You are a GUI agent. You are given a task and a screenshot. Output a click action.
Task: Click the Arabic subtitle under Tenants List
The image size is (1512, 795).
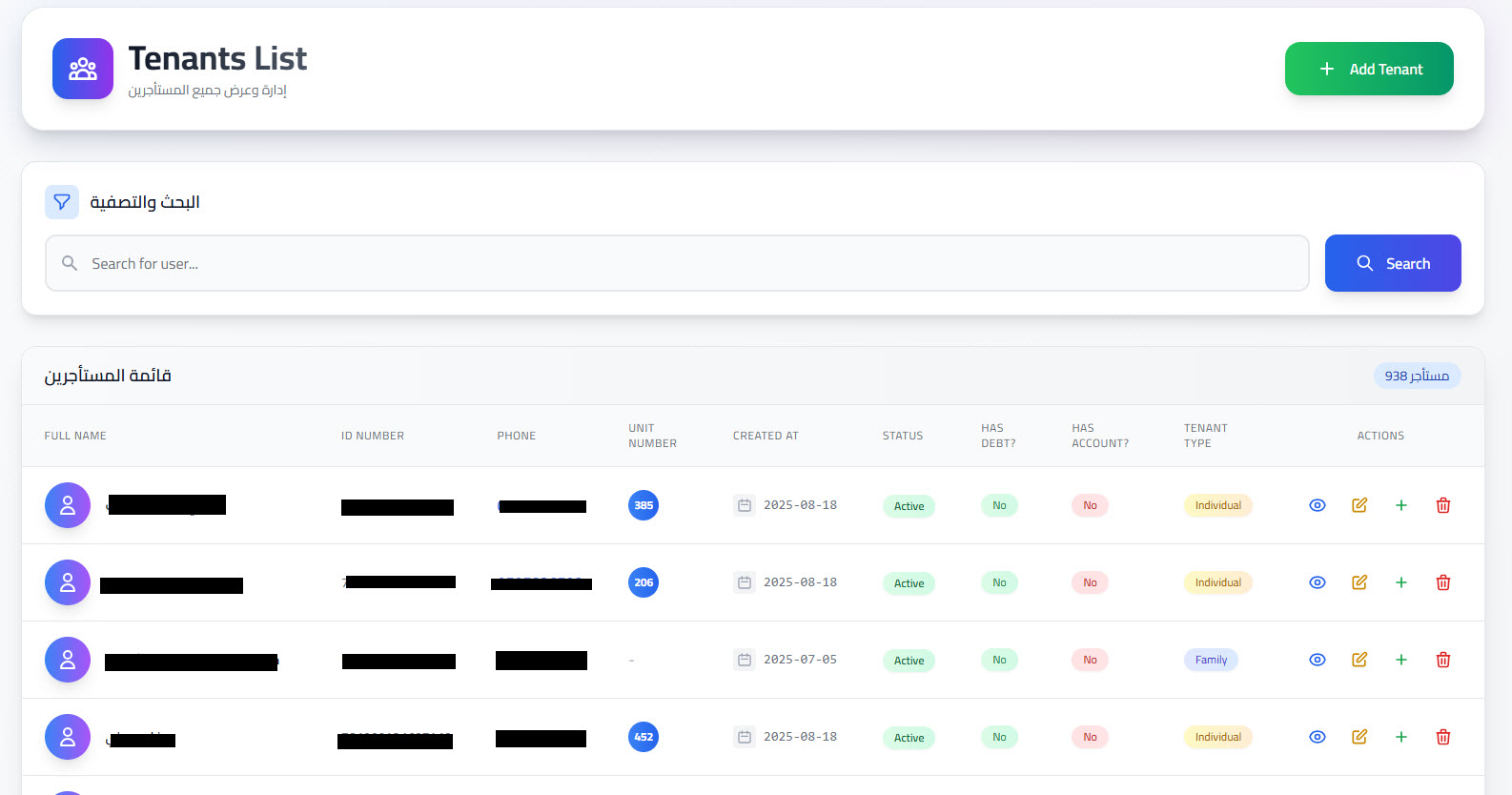208,91
